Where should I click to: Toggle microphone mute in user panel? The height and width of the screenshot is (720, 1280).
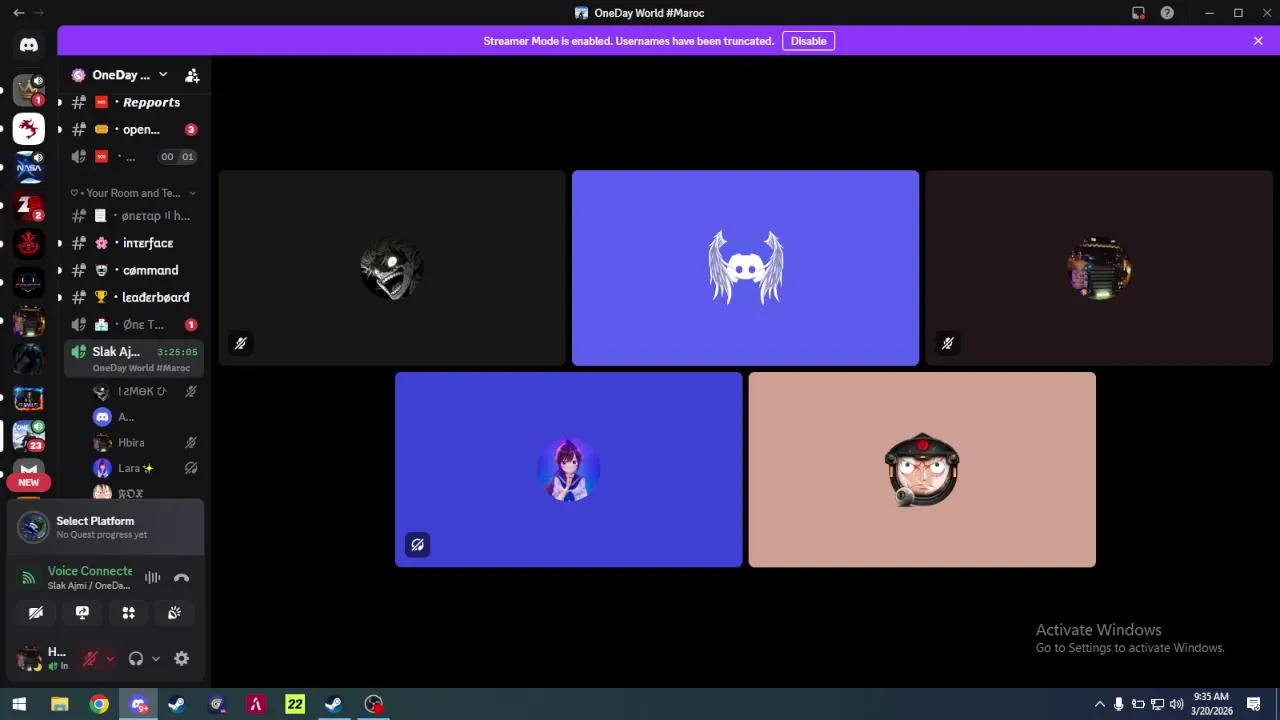(x=90, y=658)
